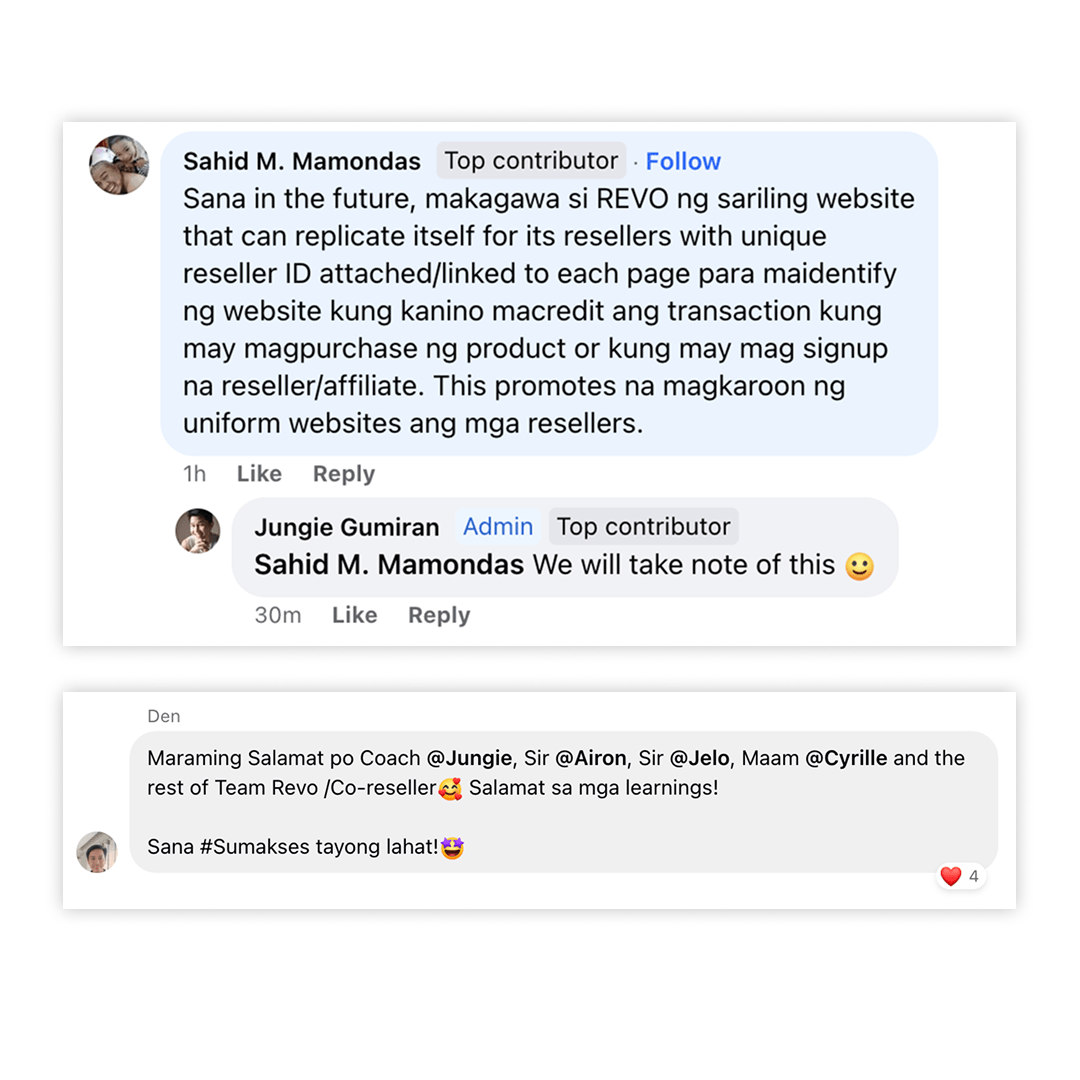Reply to Sahid M. Mamondas' comment
Viewport: 1080px width, 1080px height.
343,474
